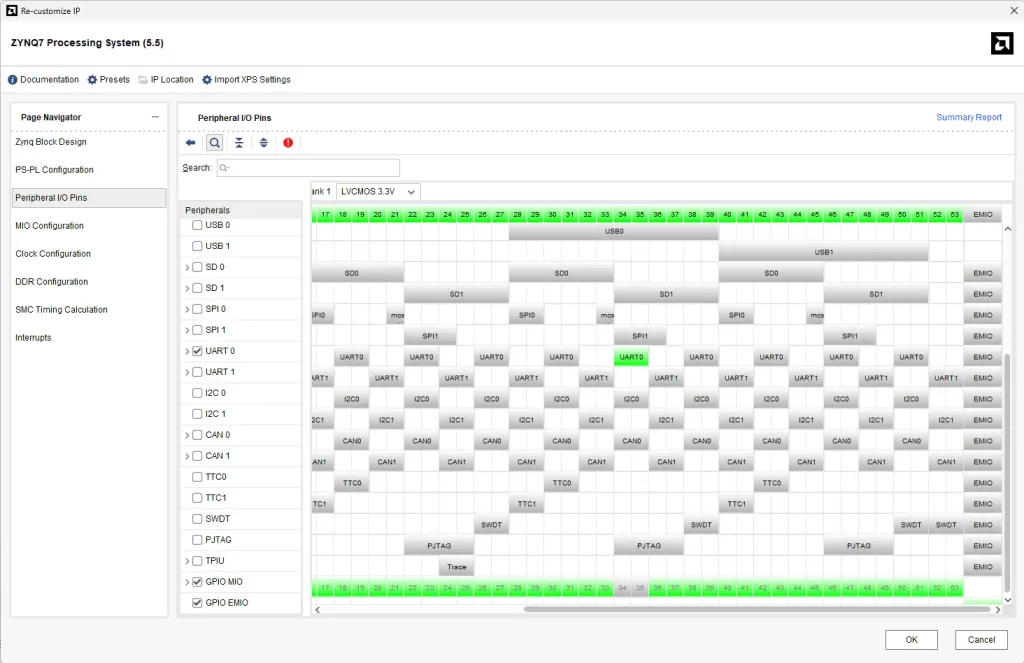Click the horizontal scrollbar right arrow
This screenshot has width=1024, height=663.
(x=997, y=609)
